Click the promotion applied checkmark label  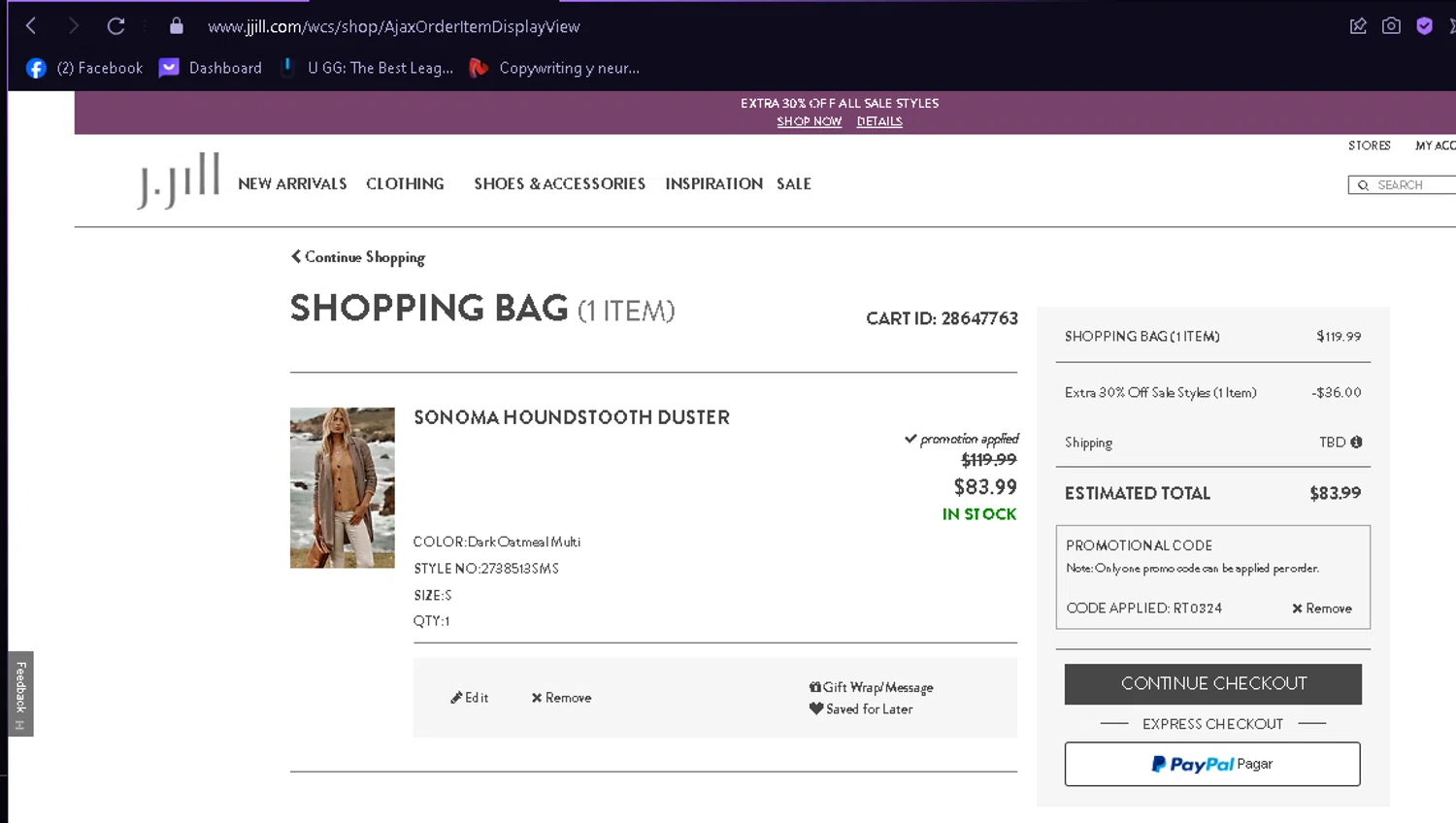click(962, 439)
